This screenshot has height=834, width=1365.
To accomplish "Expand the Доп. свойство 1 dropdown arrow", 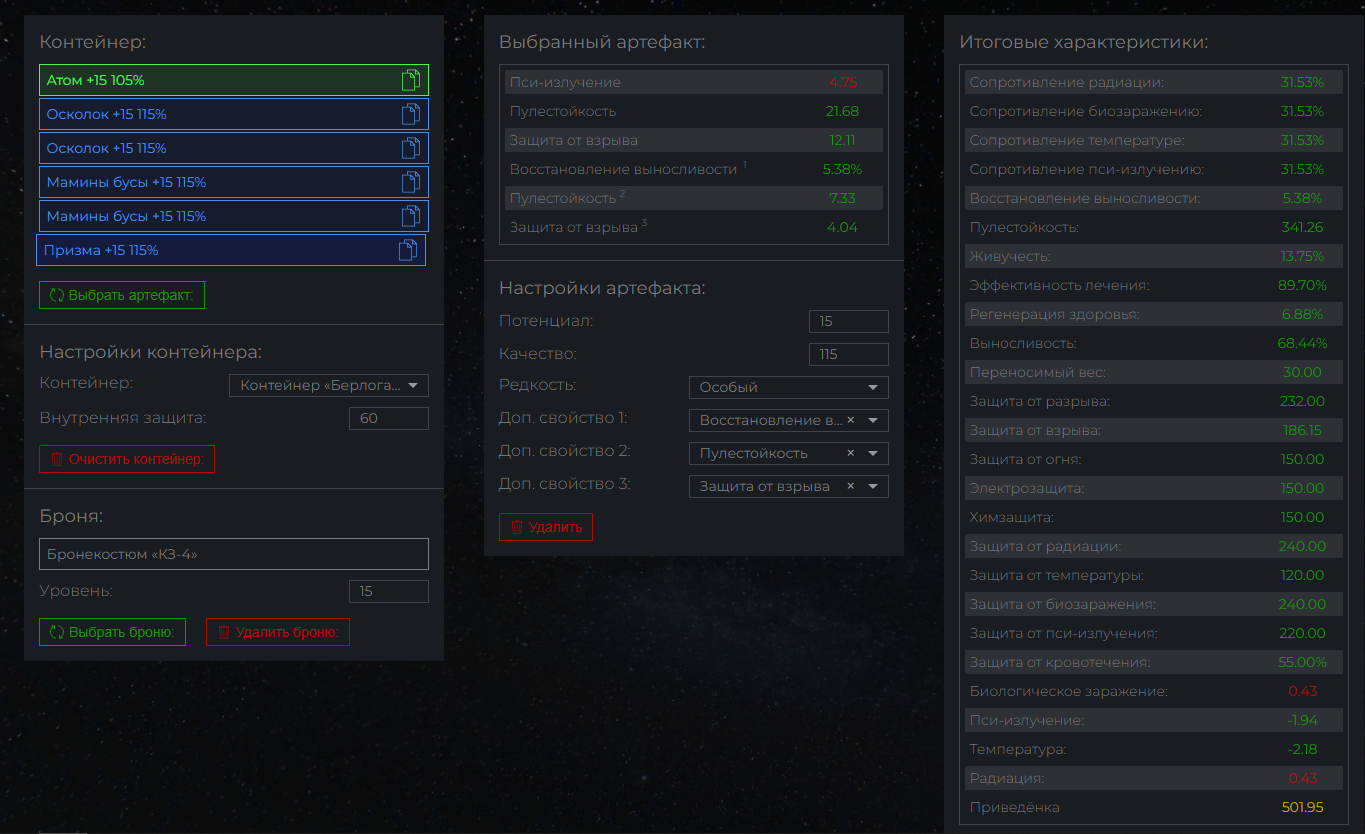I will tap(873, 421).
